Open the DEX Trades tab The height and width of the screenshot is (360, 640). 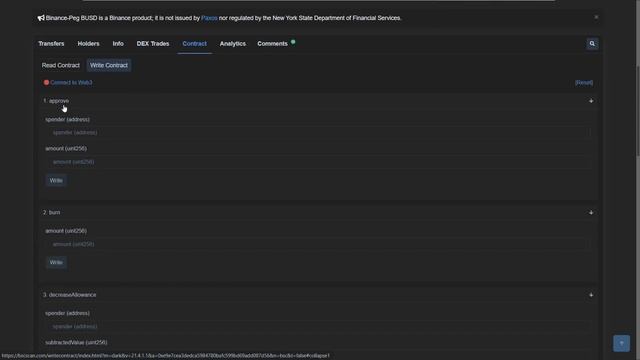click(153, 44)
